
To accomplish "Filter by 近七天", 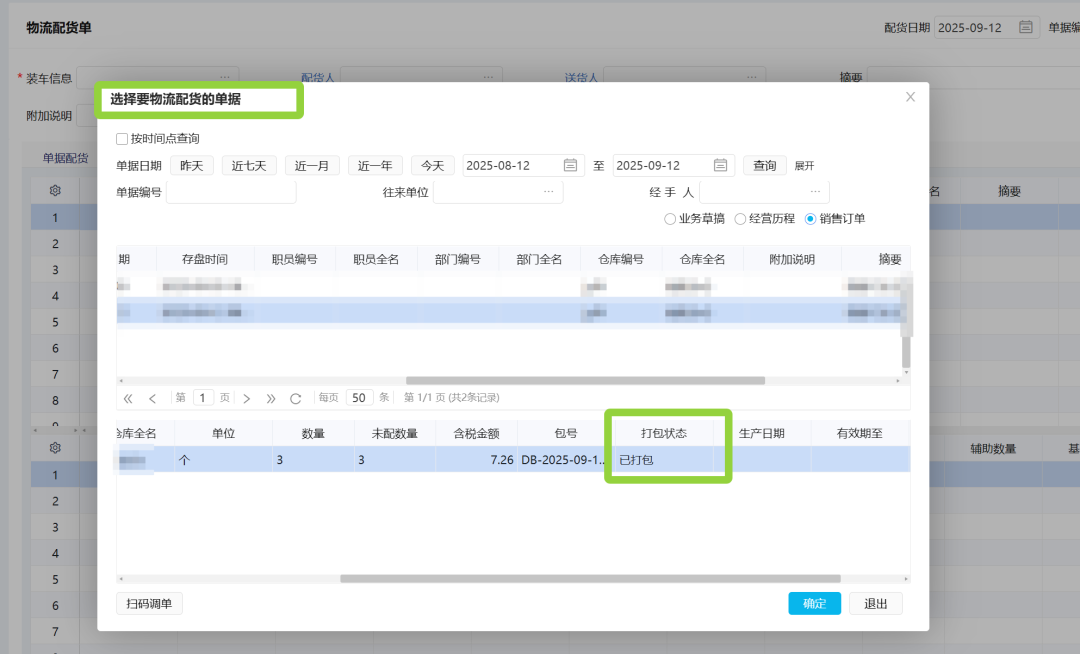I will coord(249,166).
